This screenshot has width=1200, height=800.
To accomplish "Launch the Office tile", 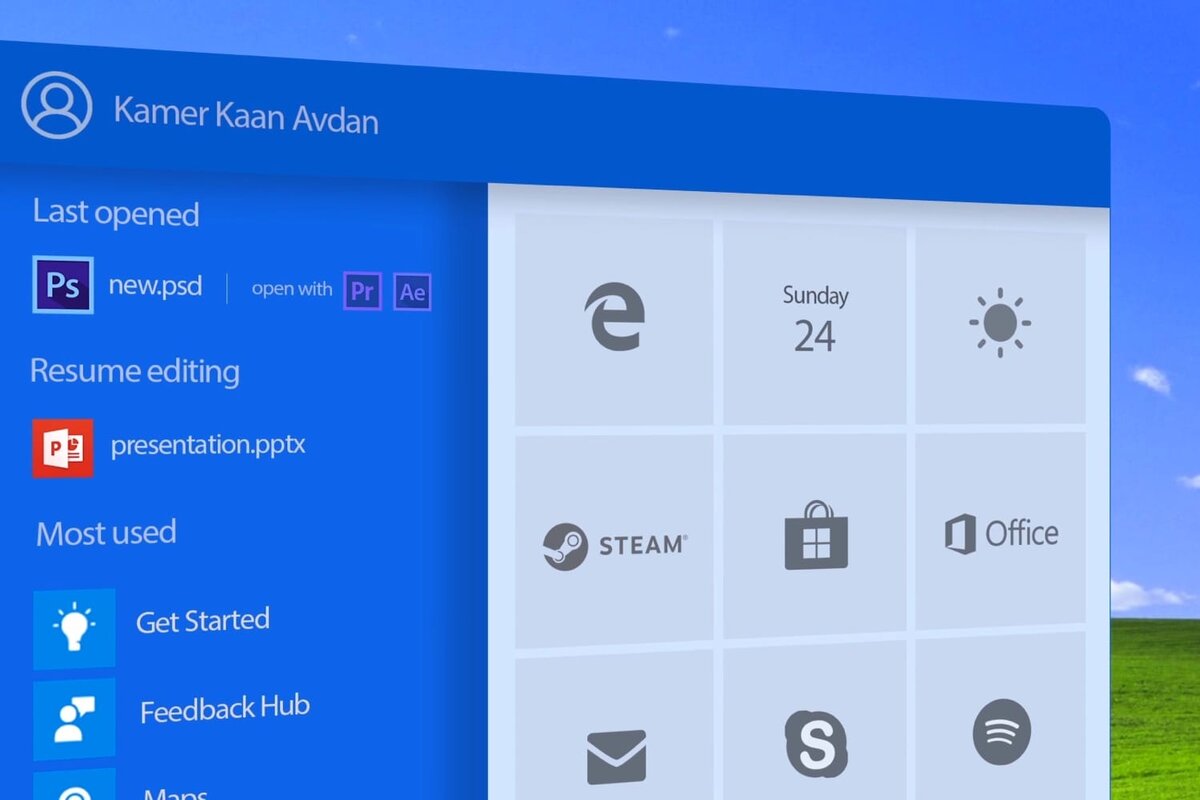I will pos(1000,532).
